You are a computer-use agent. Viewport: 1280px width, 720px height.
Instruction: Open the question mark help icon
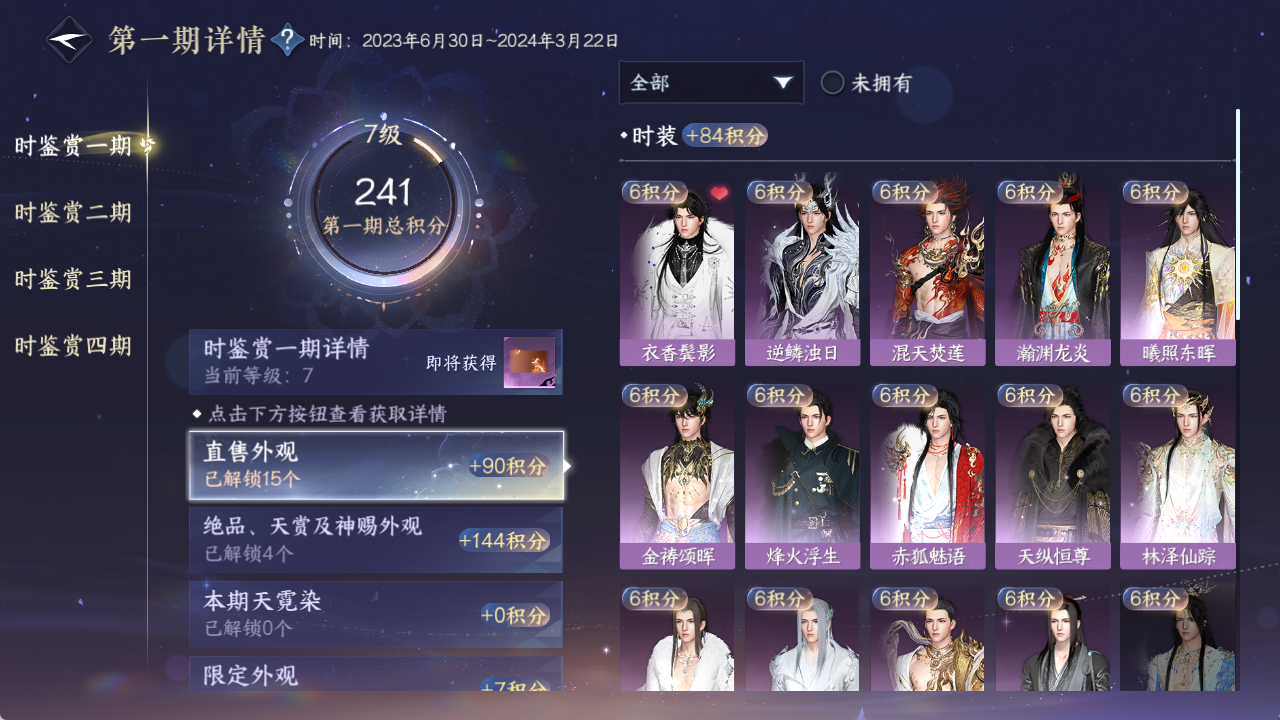pyautogui.click(x=288, y=40)
